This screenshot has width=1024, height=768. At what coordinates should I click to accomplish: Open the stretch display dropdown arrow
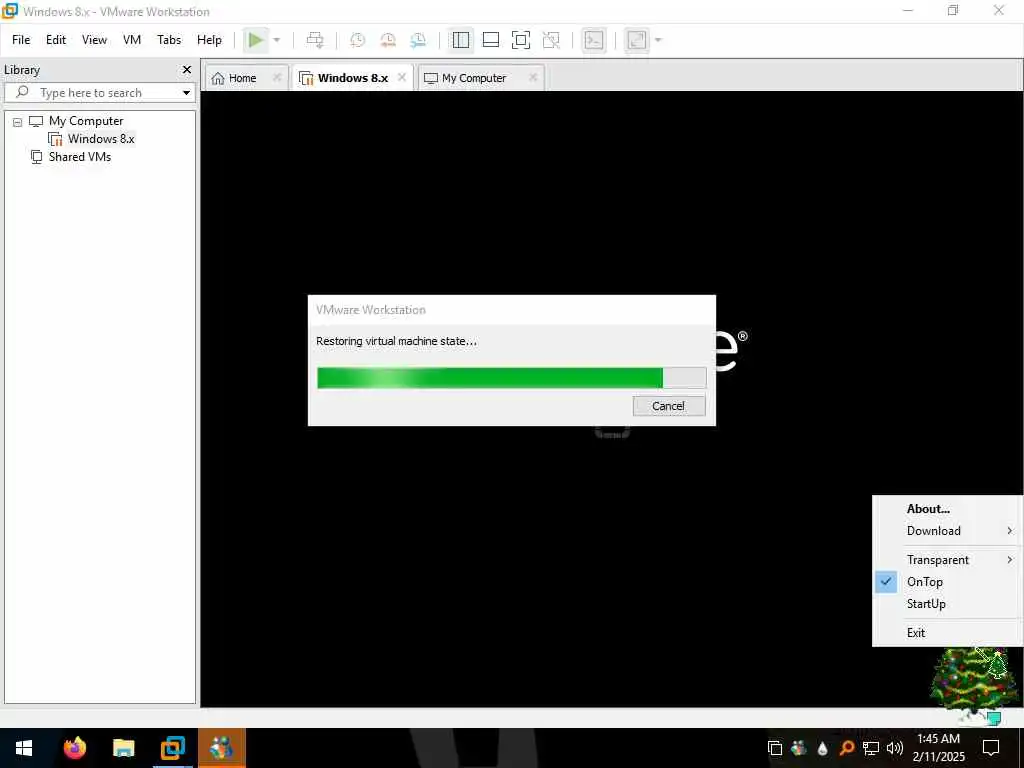click(658, 40)
